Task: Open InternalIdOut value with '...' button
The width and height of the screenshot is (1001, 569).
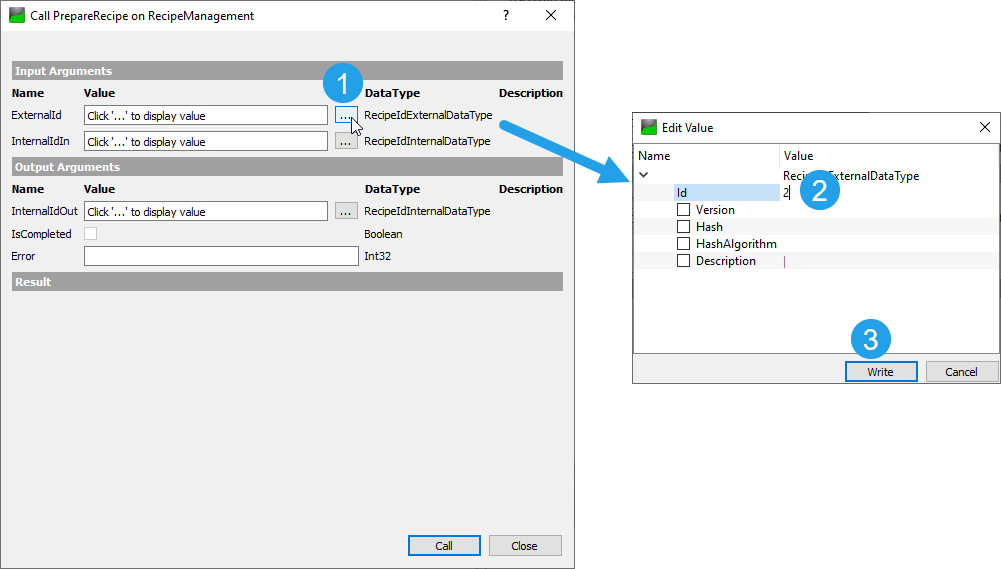Action: (x=346, y=212)
